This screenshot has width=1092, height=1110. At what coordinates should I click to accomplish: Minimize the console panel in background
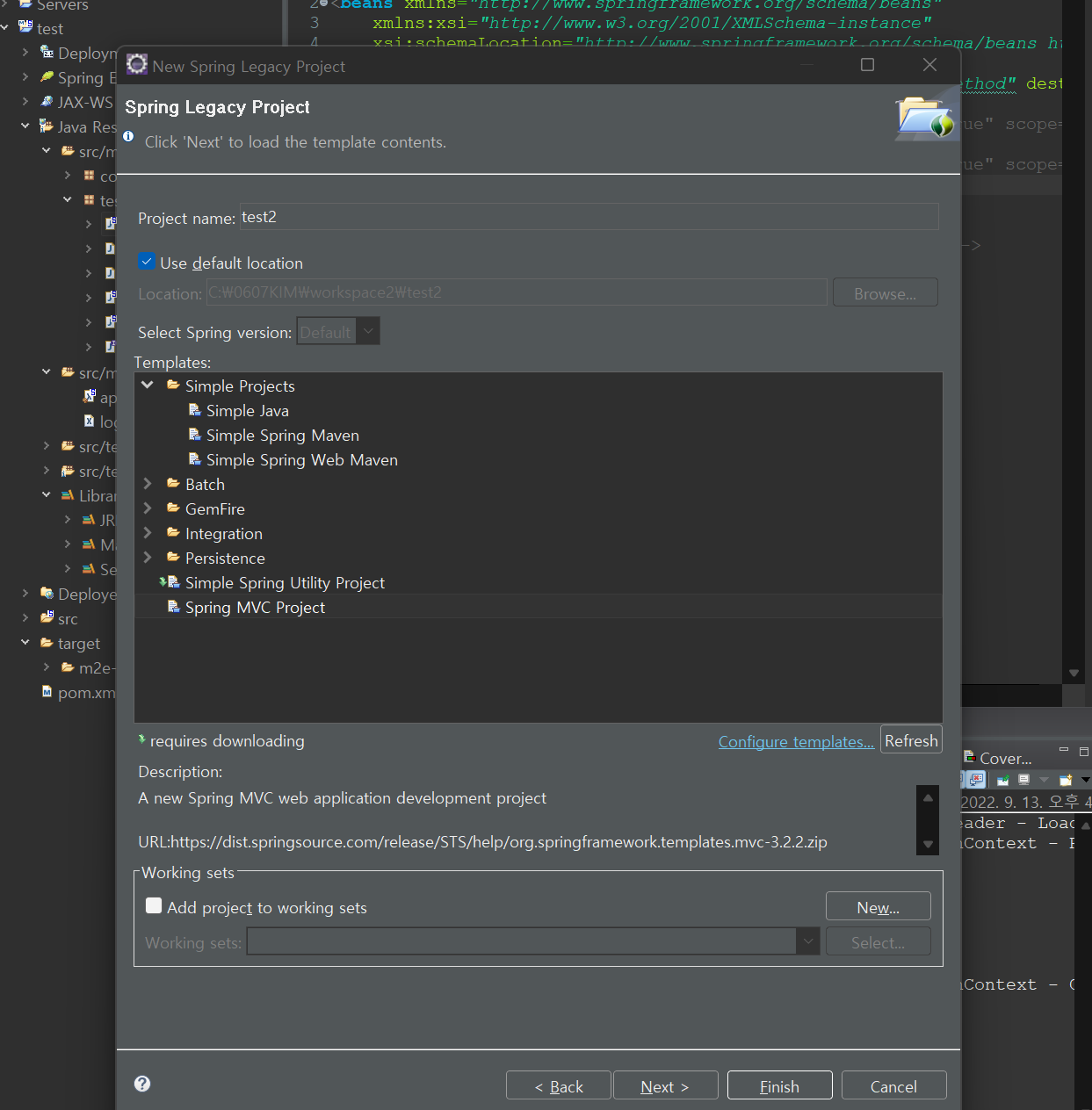pos(1063,751)
